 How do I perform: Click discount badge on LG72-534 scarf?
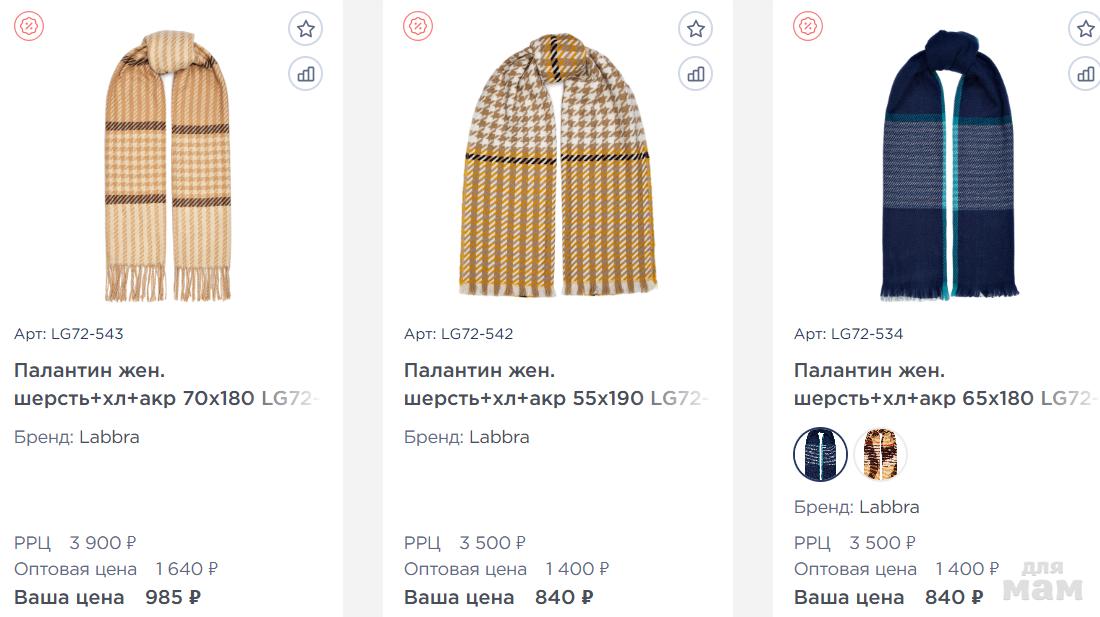tap(807, 27)
